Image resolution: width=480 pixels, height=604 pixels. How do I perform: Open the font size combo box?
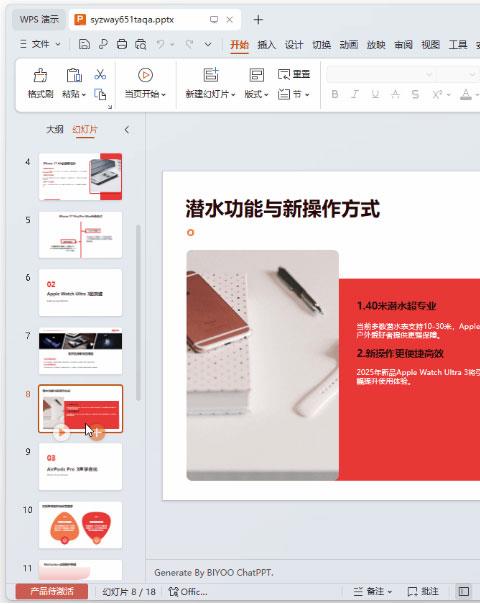pos(458,74)
